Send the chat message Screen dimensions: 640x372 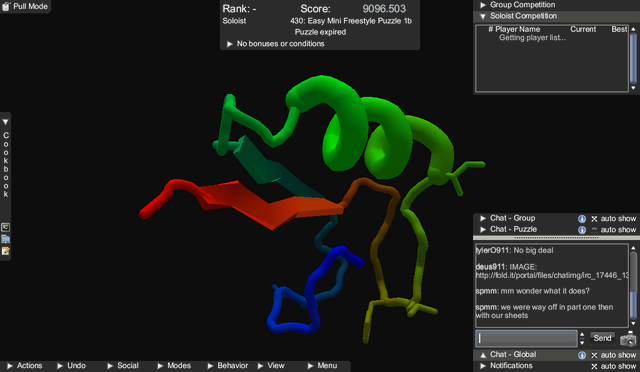tap(602, 338)
